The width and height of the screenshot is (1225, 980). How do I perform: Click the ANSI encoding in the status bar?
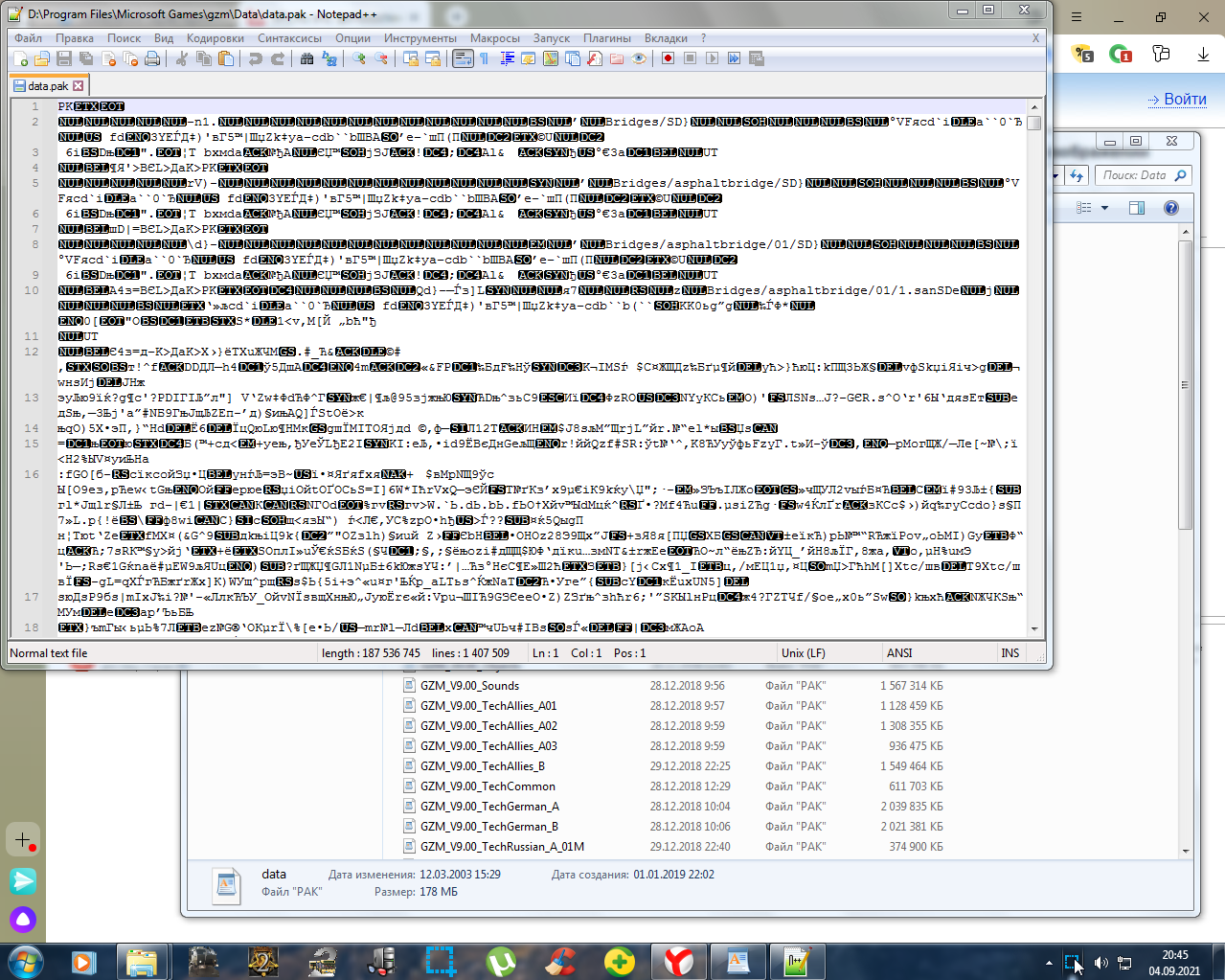click(x=899, y=653)
